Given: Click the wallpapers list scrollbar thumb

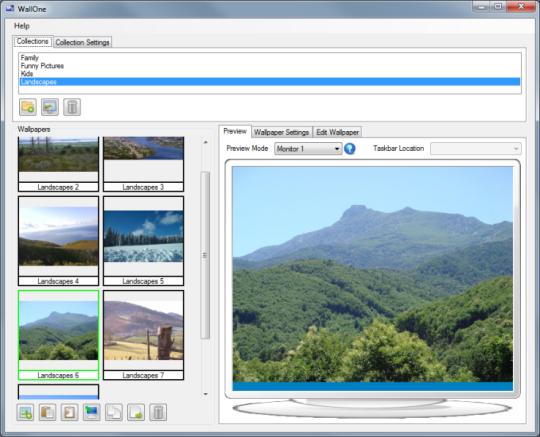Looking at the screenshot, I should [205, 255].
